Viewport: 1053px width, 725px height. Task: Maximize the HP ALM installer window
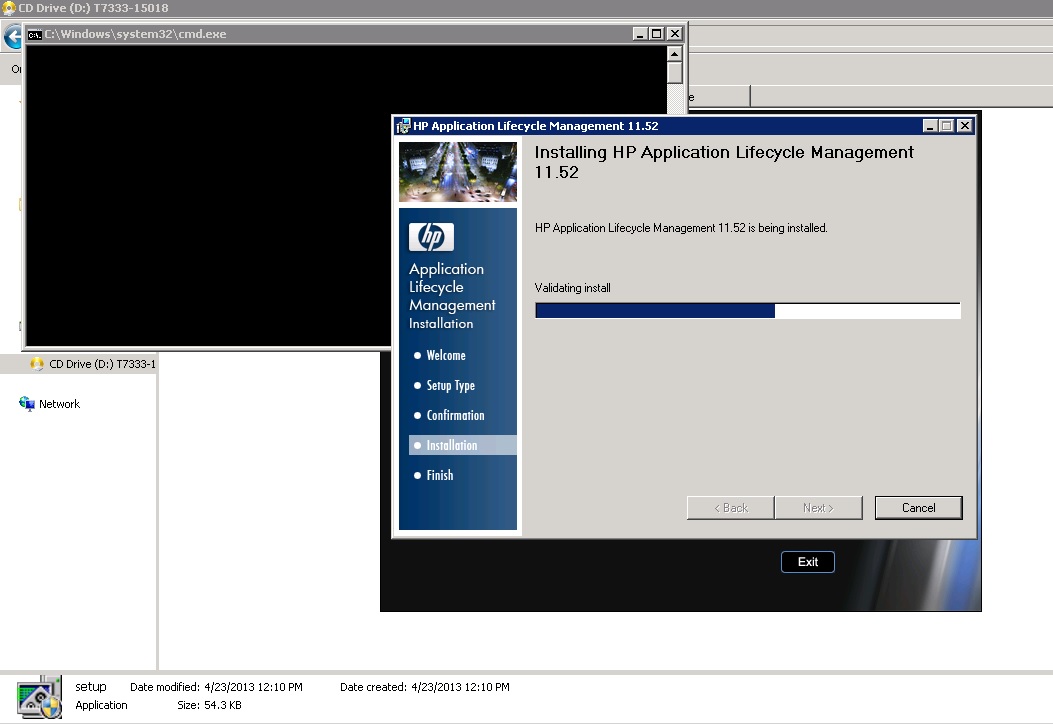click(x=946, y=126)
